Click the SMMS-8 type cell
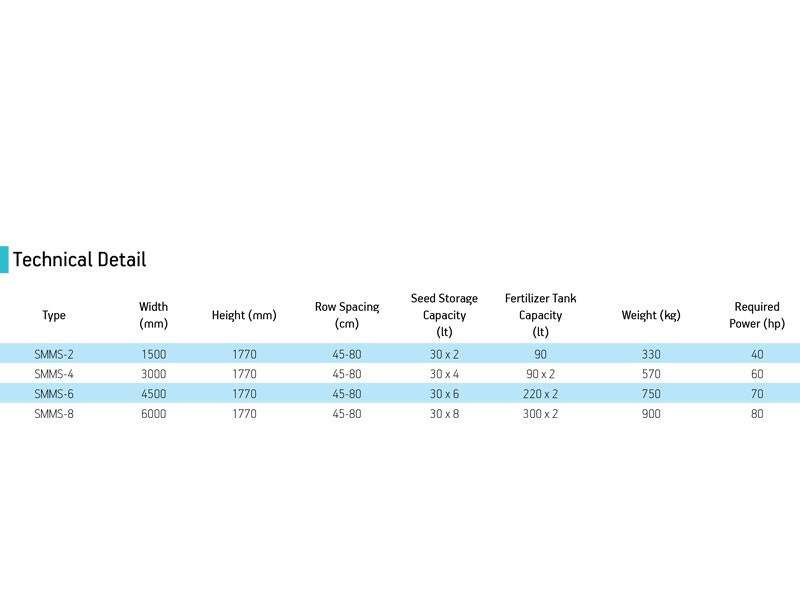Screen dimensions: 800x600 54,414
